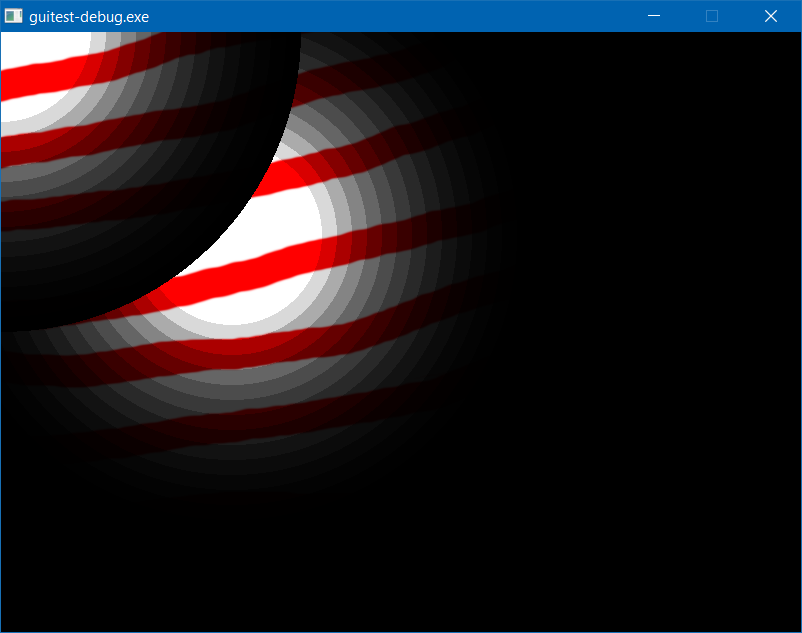Click empty title bar space left of minimize
The height and width of the screenshot is (633, 802).
[400, 16]
